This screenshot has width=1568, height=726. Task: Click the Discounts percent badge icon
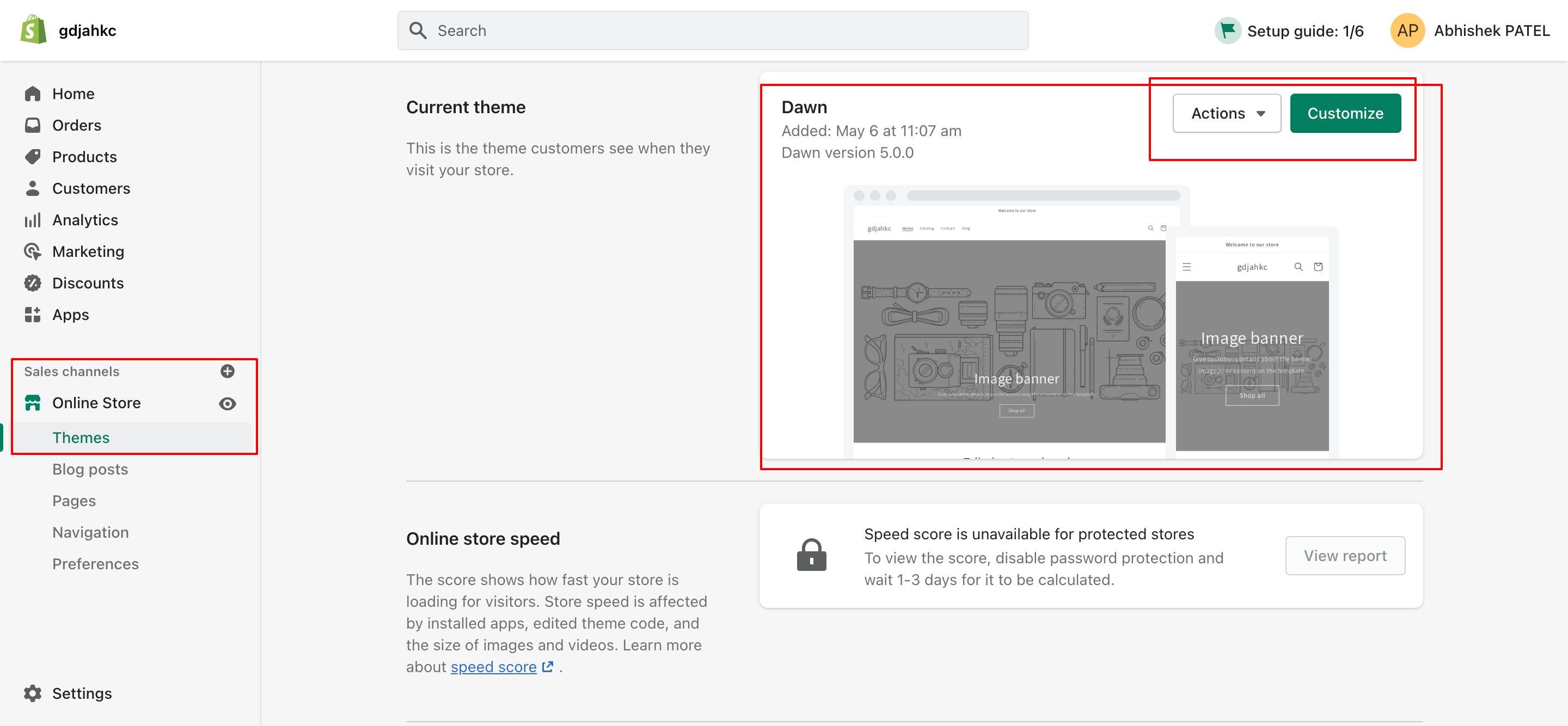(x=32, y=283)
